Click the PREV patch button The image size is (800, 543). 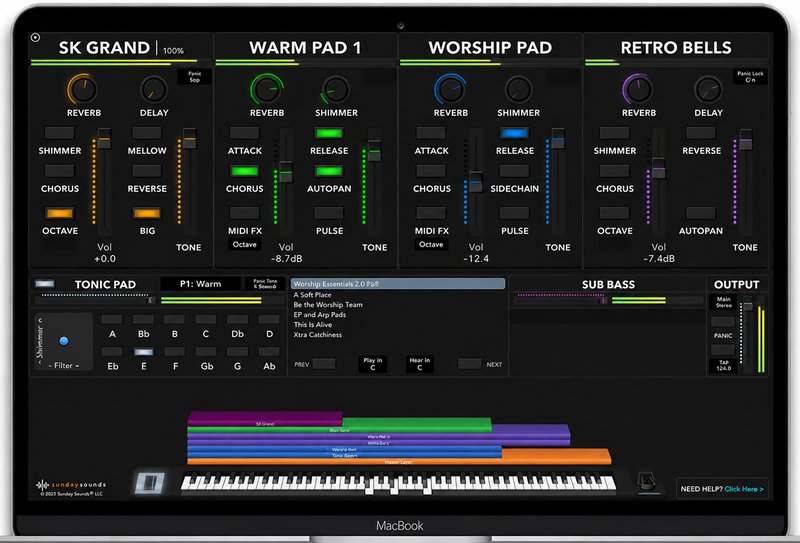coord(324,364)
